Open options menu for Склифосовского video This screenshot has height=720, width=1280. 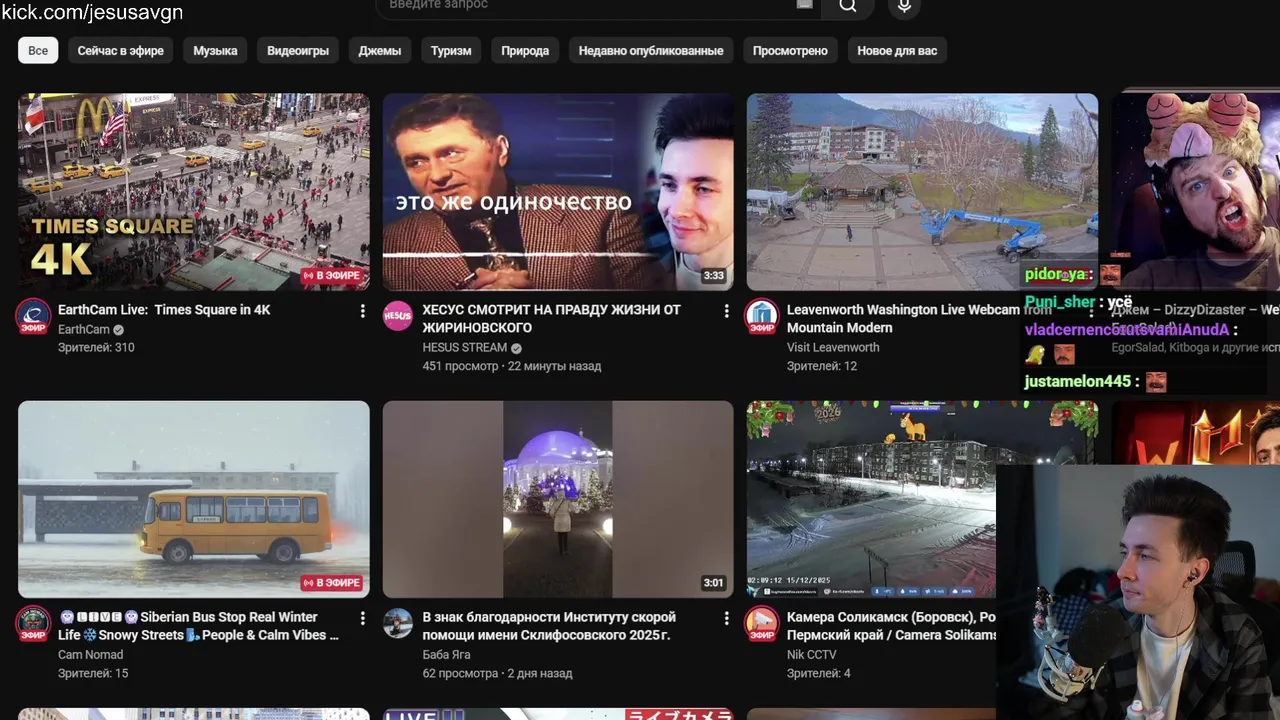coord(727,618)
